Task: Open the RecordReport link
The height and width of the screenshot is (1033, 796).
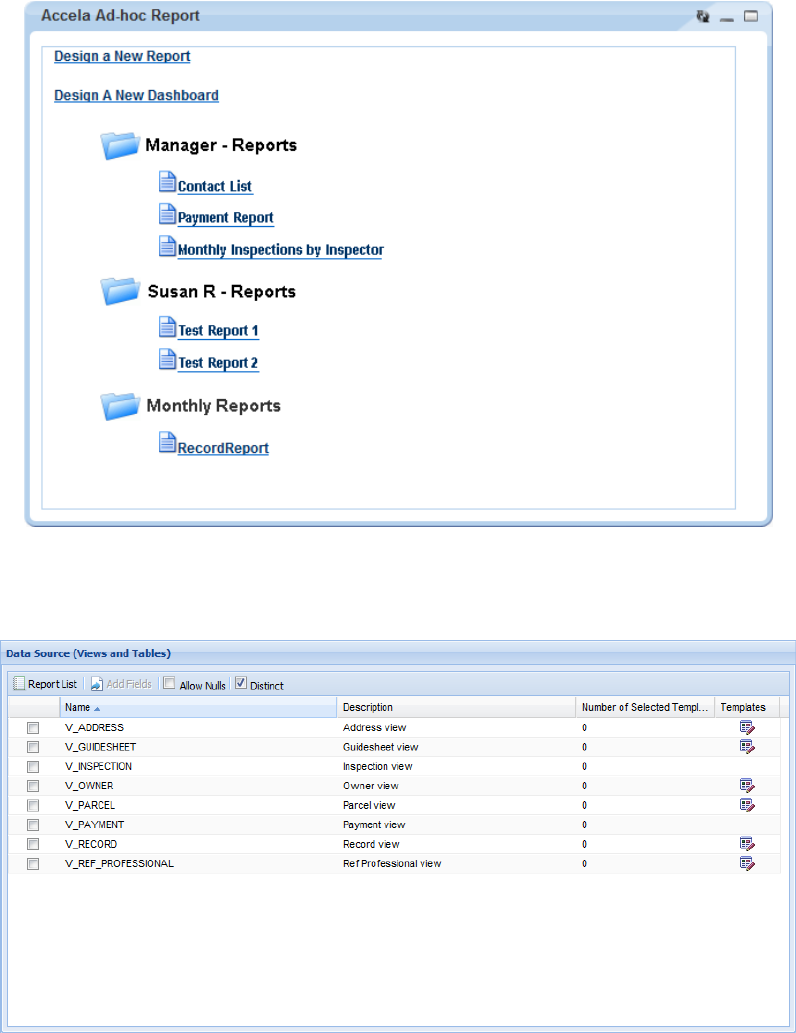Action: coord(223,448)
